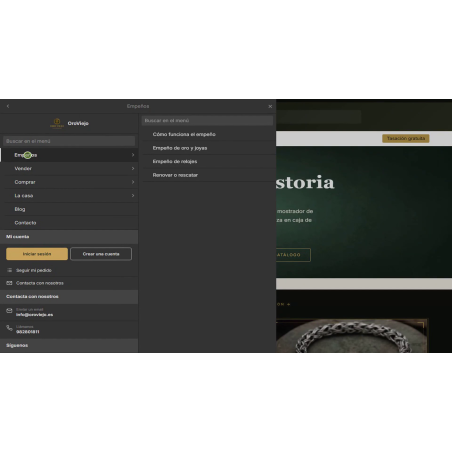The image size is (452, 452).
Task: Expand the Empeños chevron
Action: point(133,155)
